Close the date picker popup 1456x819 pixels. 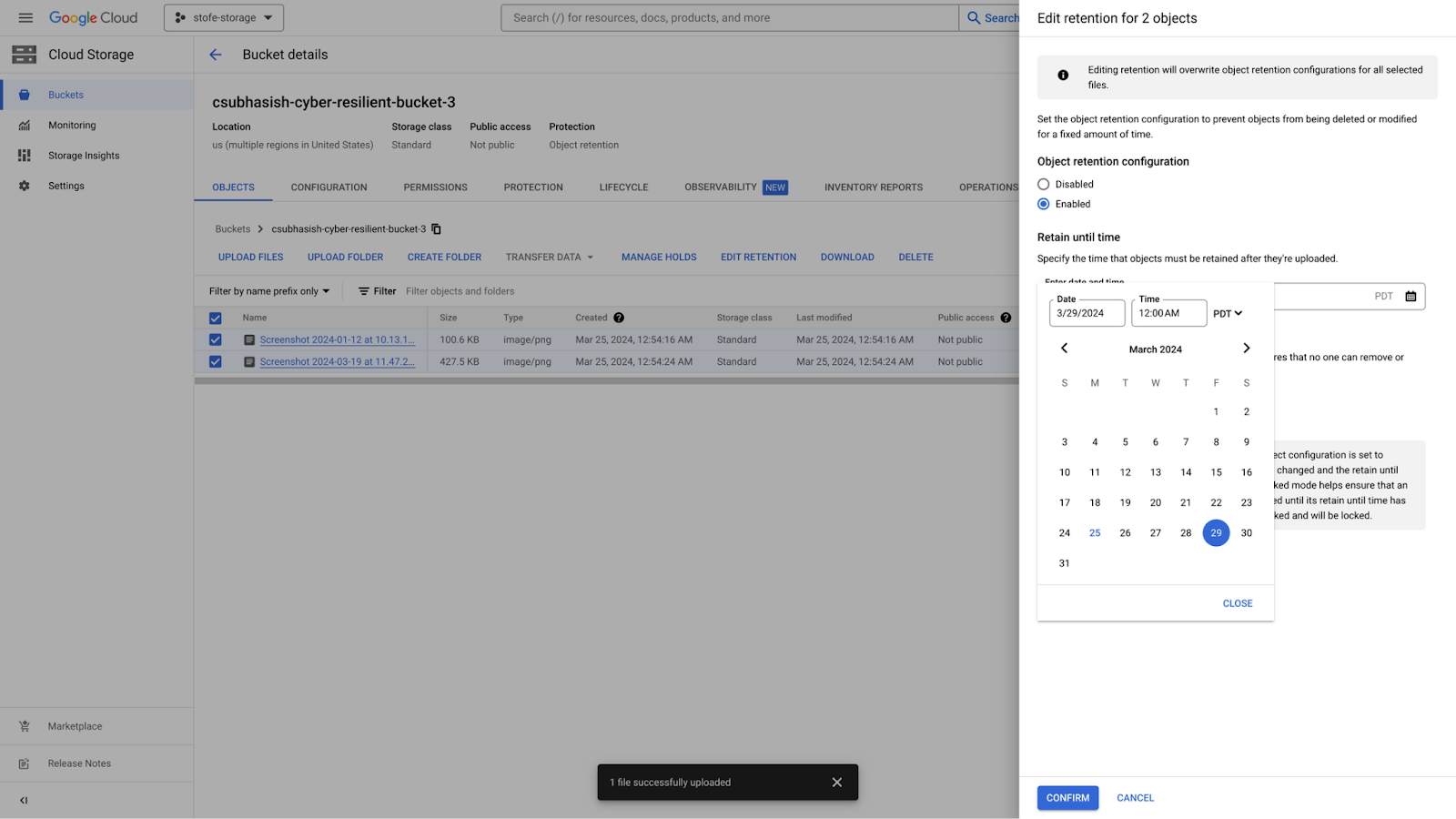coord(1238,603)
